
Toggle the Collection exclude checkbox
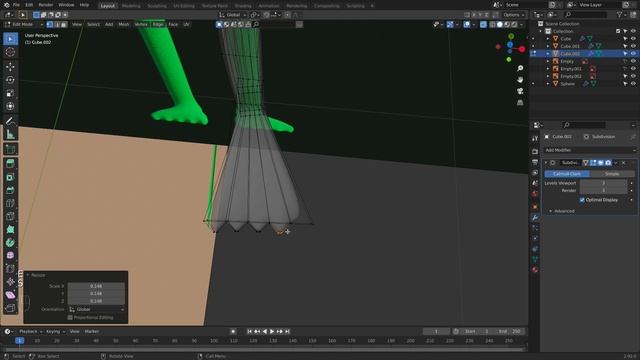coord(618,31)
